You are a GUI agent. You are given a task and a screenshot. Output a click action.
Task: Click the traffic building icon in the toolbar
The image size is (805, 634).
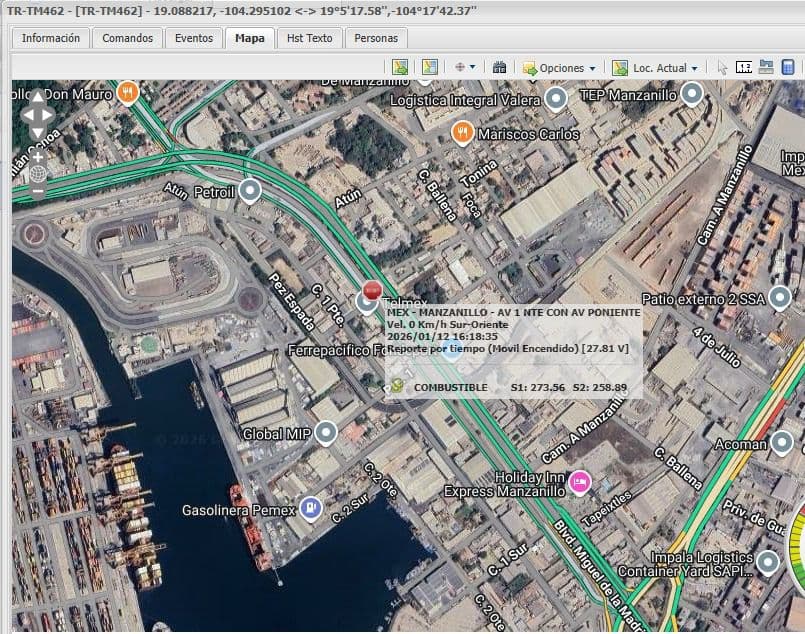(500, 67)
